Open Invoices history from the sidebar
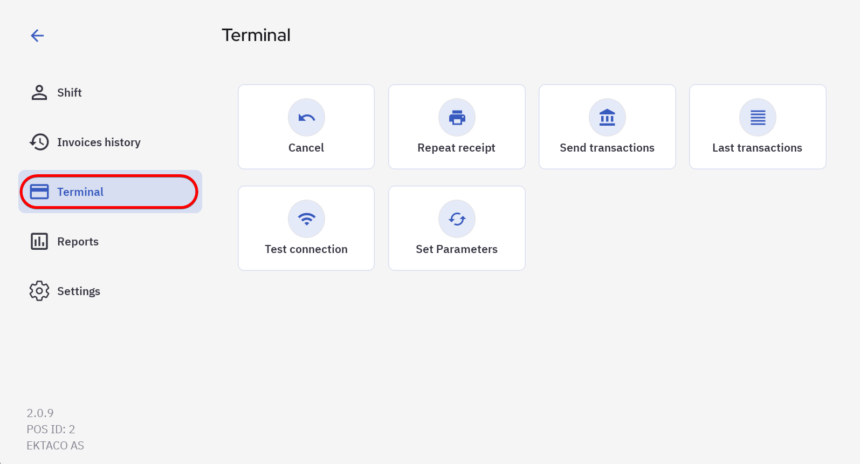Image resolution: width=860 pixels, height=464 pixels. click(x=98, y=142)
